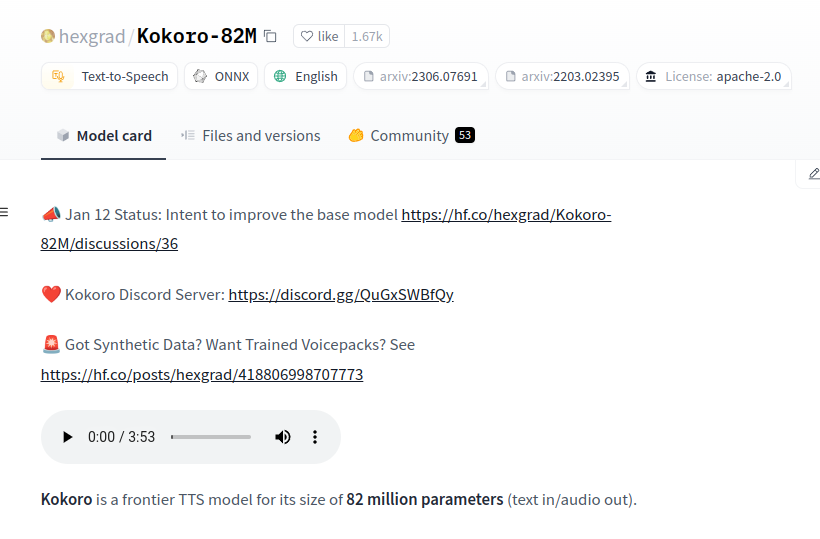This screenshot has width=820, height=539.
Task: Open the table of contents menu icon
Action: click(x=4, y=212)
